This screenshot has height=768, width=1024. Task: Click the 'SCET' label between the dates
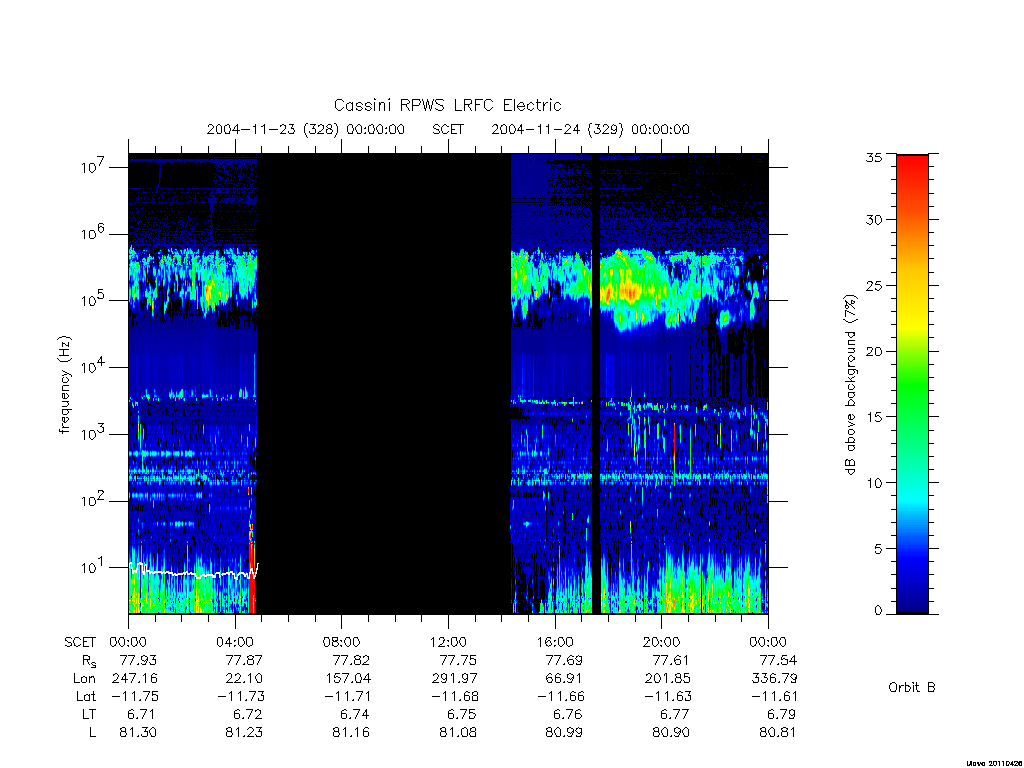tap(448, 129)
